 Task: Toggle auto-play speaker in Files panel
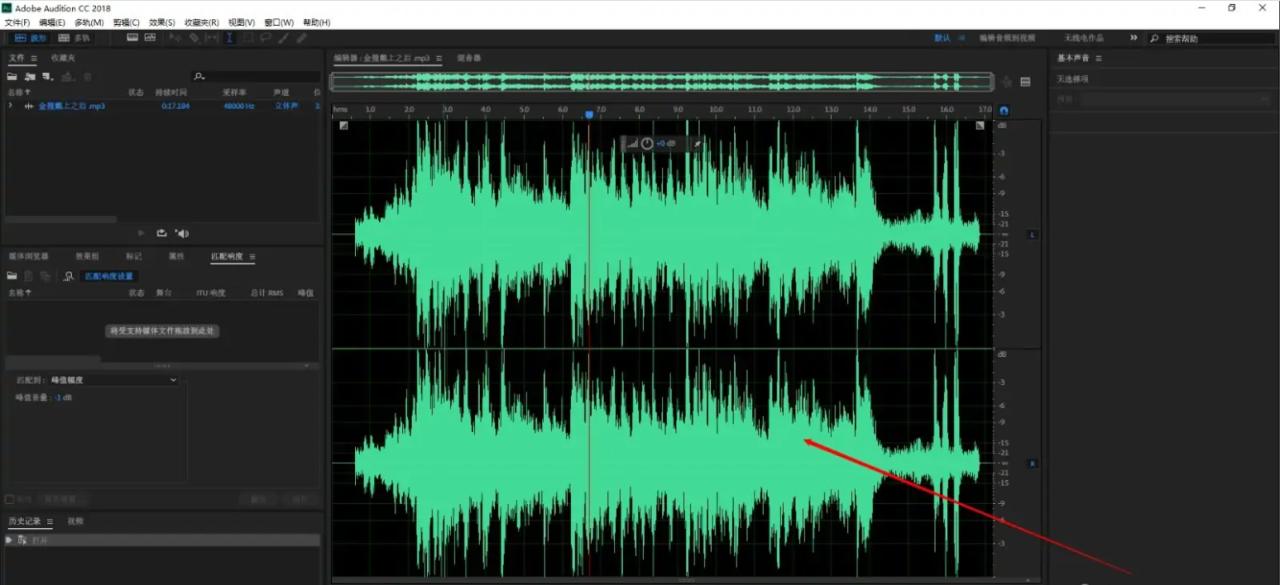coord(181,233)
